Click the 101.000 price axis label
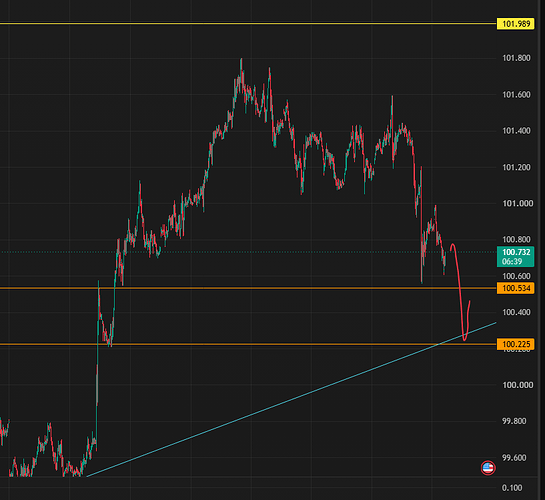545x500 pixels. pyautogui.click(x=517, y=203)
